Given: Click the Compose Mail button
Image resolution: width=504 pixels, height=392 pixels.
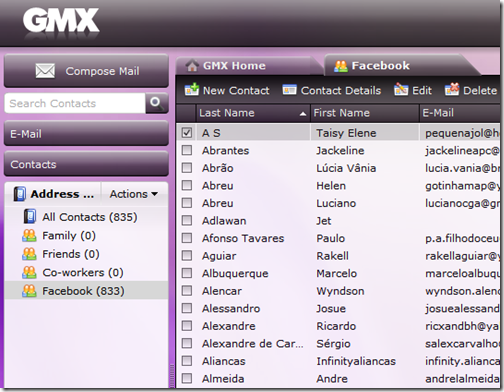Looking at the screenshot, I should (x=86, y=71).
